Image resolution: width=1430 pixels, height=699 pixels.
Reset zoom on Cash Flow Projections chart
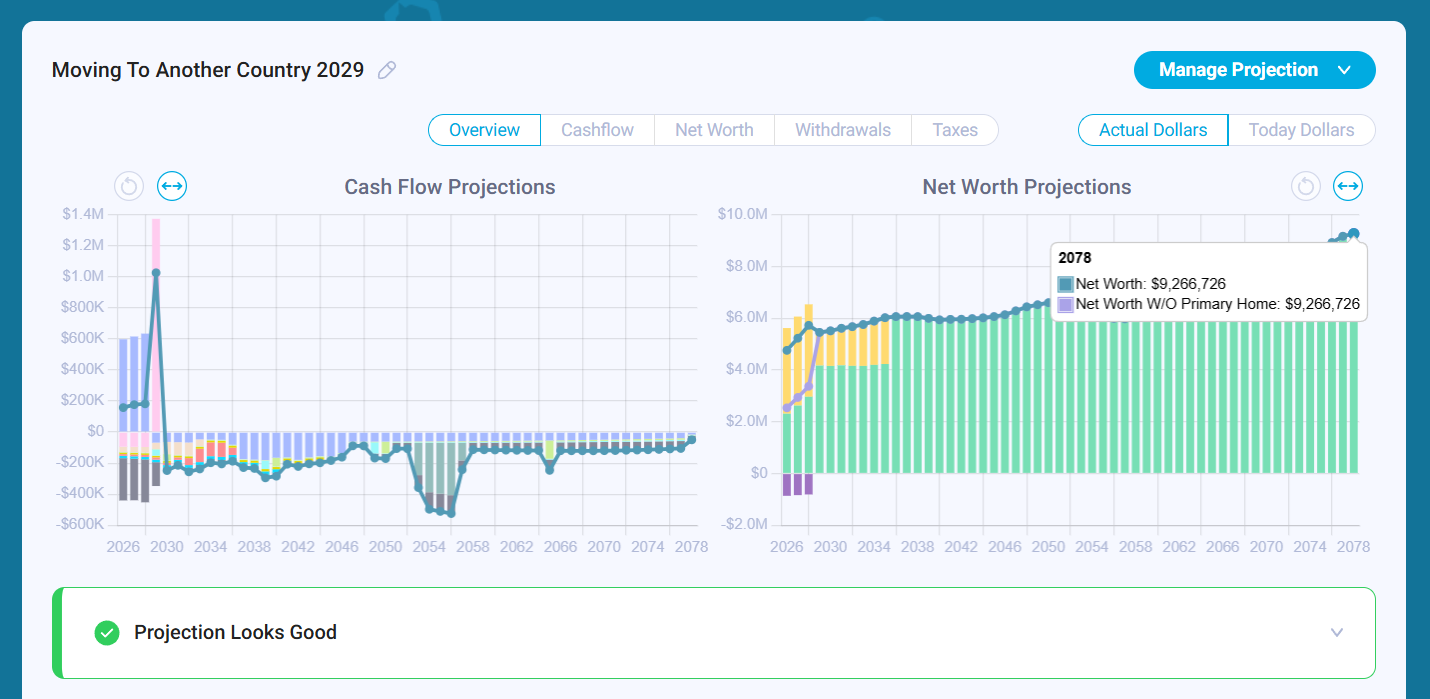click(129, 186)
